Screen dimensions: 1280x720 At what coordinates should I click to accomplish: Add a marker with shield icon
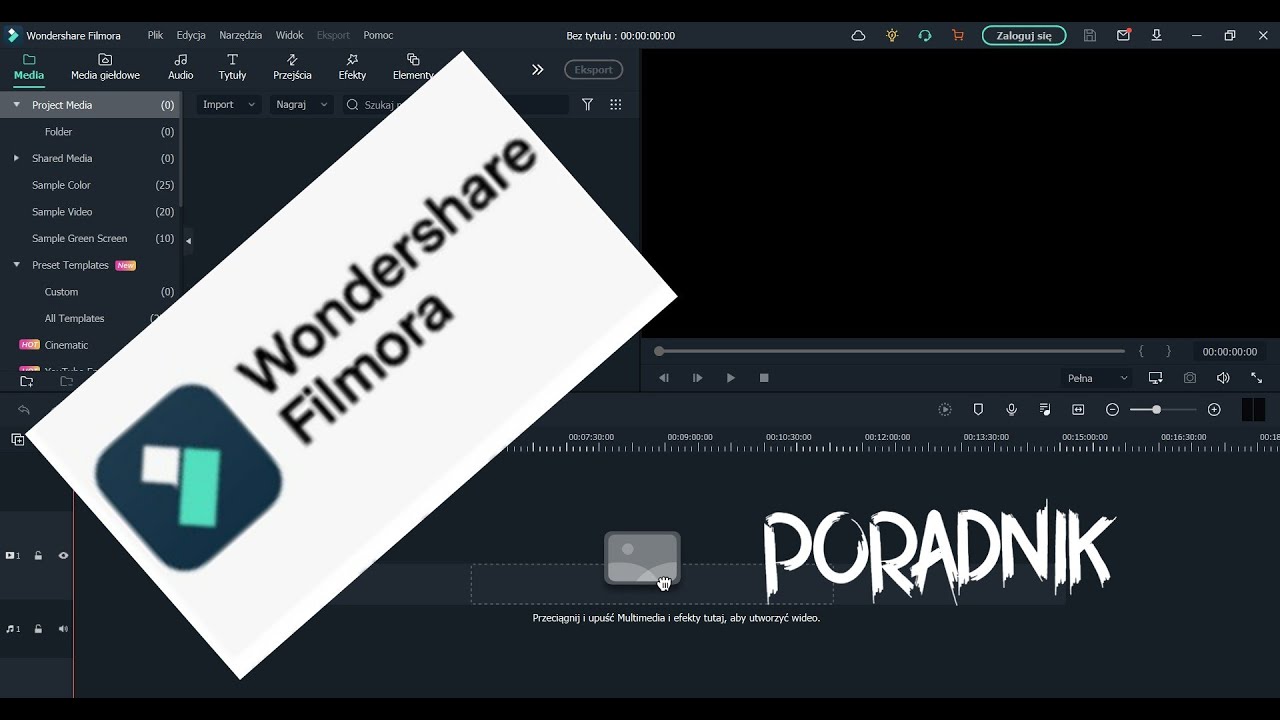978,409
